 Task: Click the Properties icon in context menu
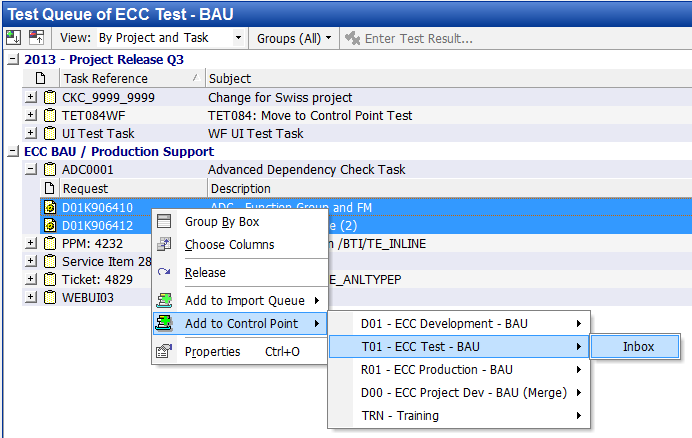click(x=165, y=352)
